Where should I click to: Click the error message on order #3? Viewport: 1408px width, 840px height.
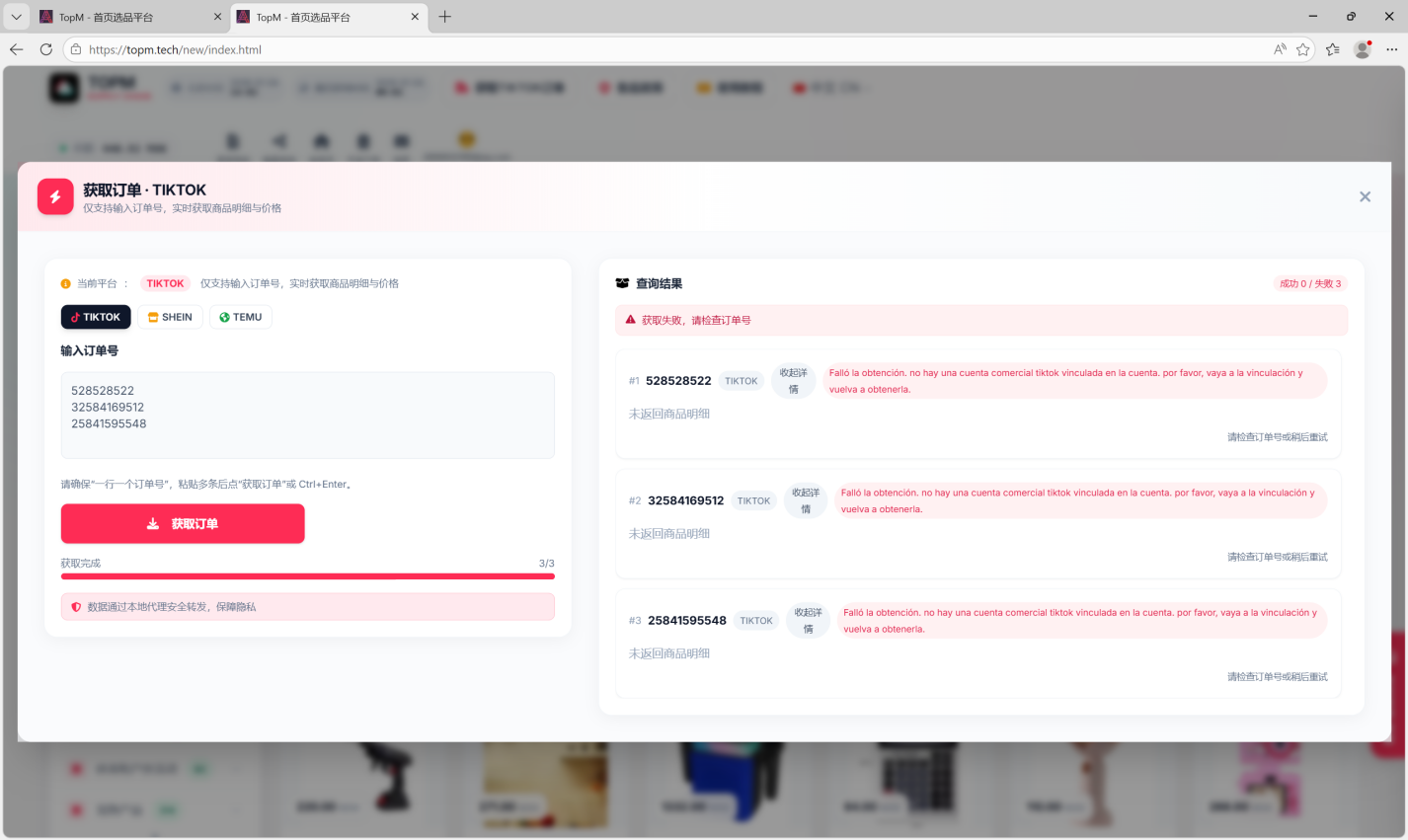pos(1082,621)
